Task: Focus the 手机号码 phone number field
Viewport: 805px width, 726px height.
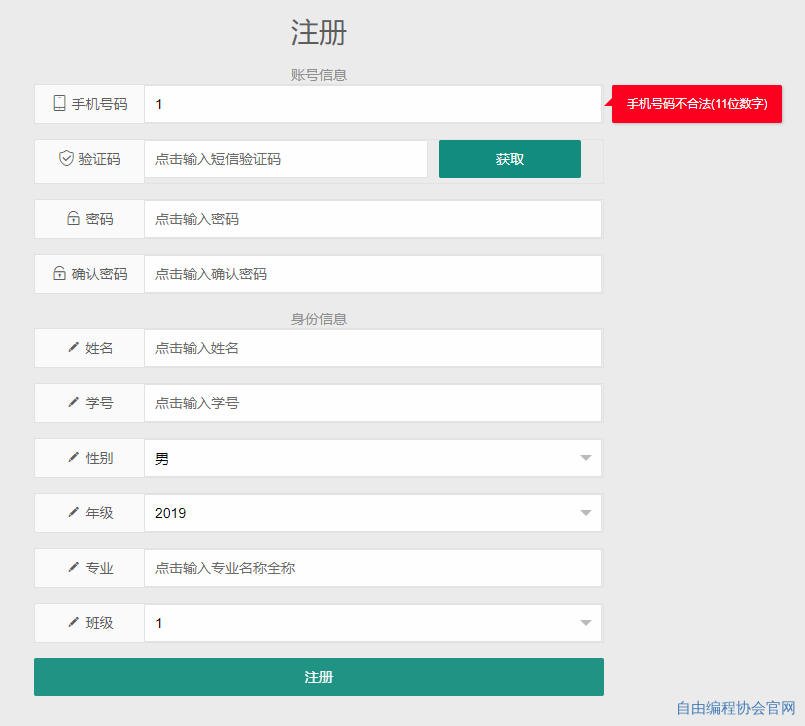Action: [373, 104]
